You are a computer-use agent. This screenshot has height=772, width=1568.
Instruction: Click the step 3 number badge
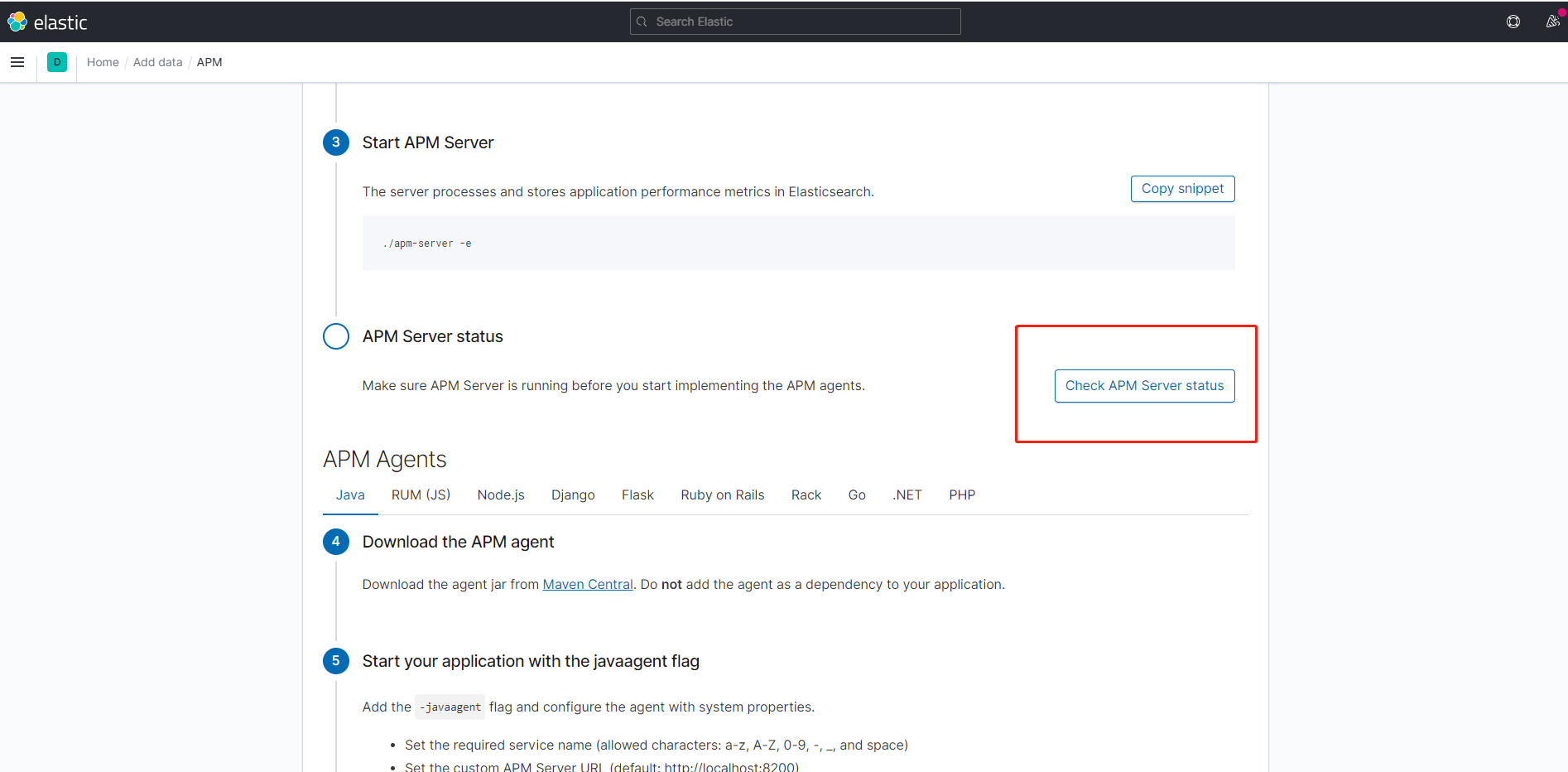pos(336,142)
